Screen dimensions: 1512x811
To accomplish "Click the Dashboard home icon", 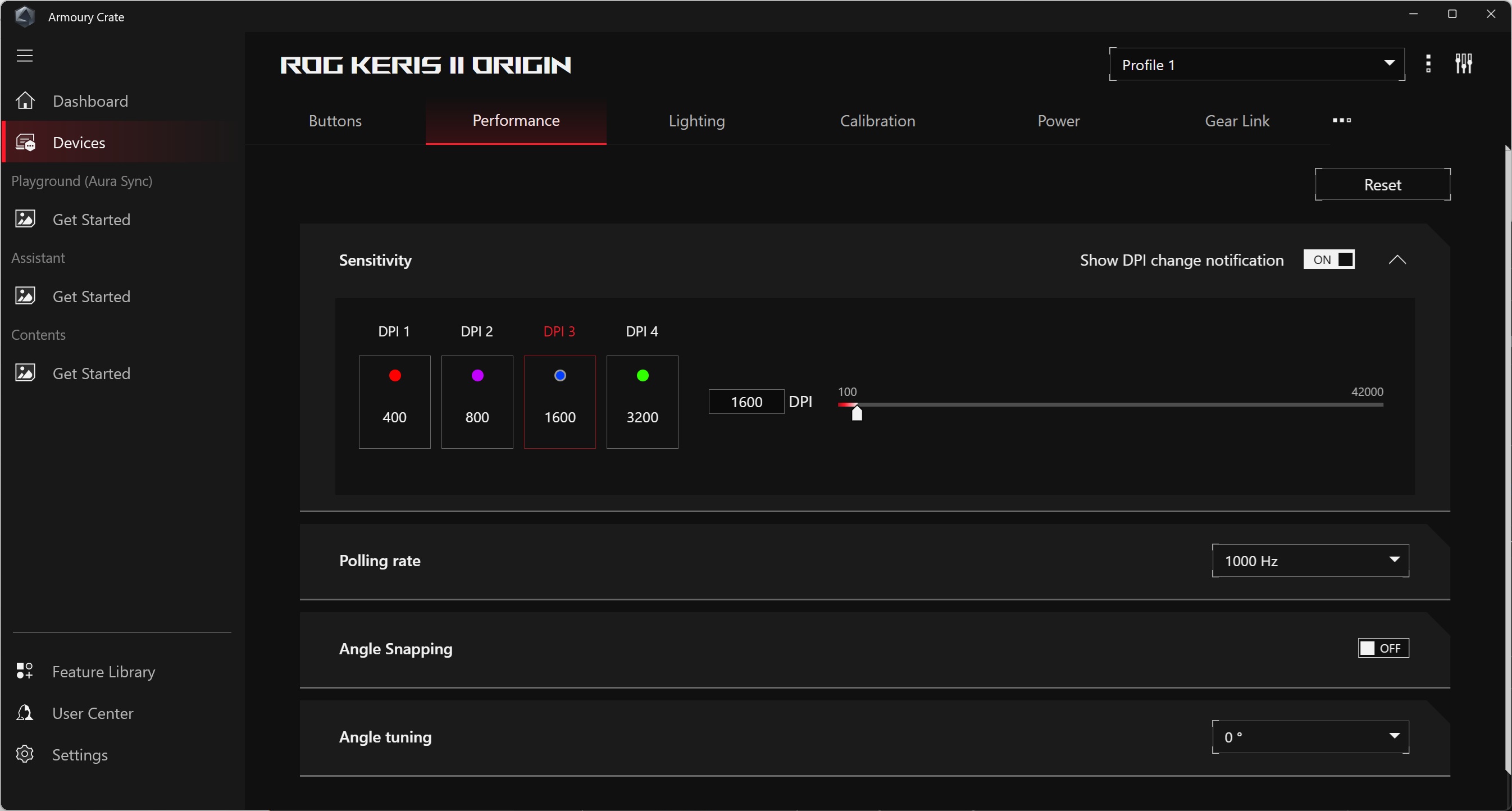I will tap(25, 101).
